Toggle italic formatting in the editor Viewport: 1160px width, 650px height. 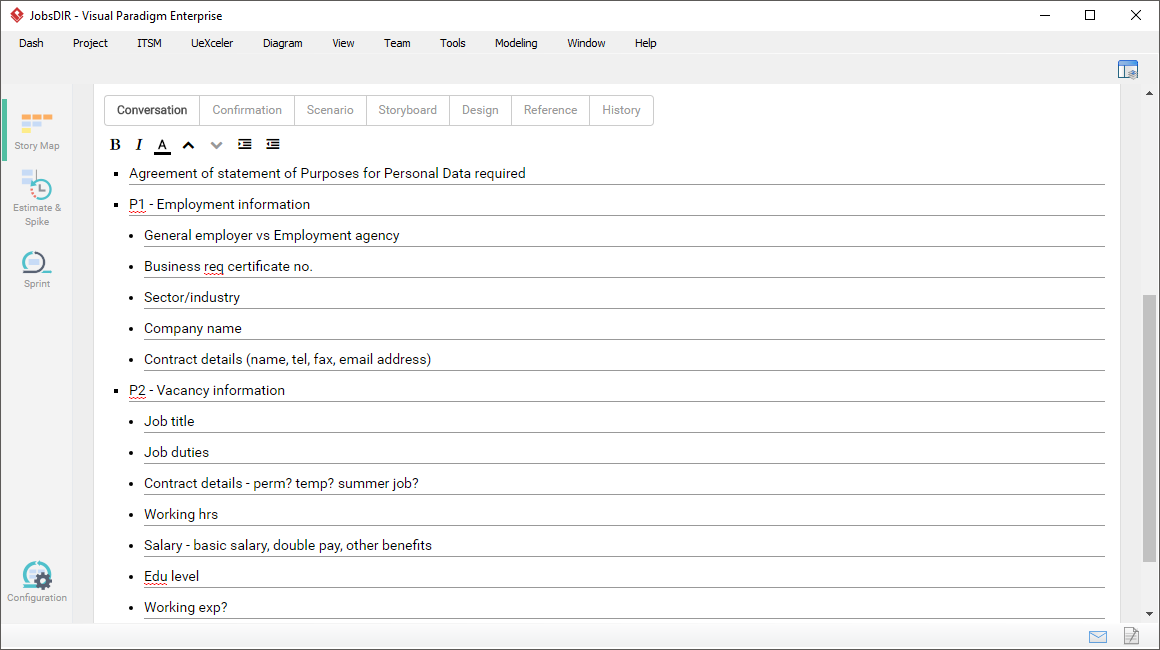click(x=139, y=145)
